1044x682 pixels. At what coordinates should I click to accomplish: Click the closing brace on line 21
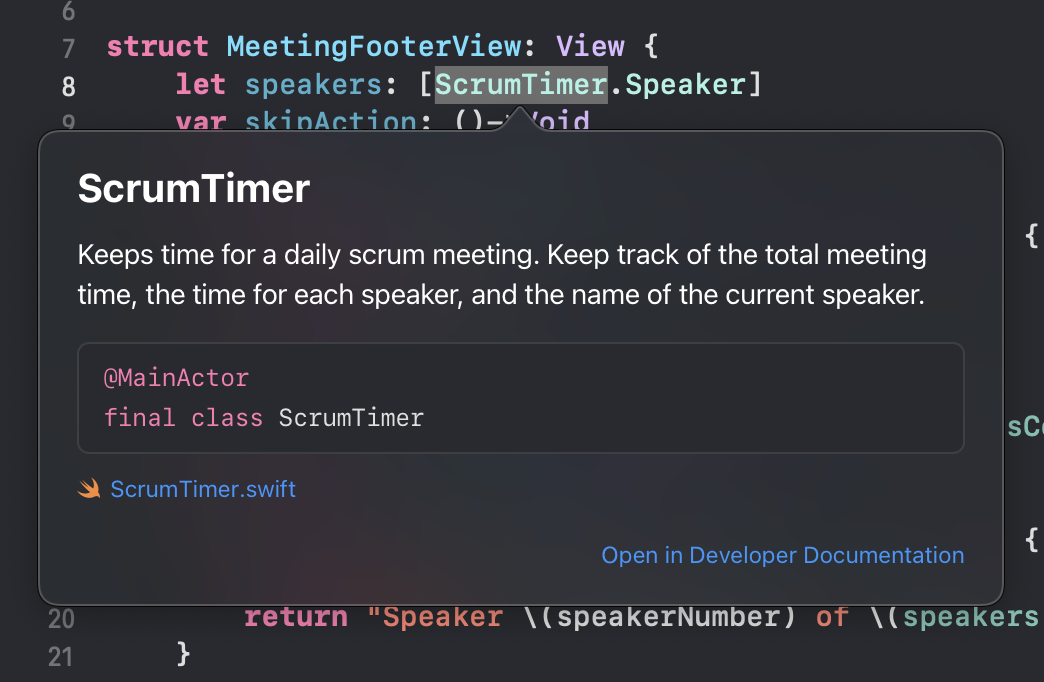coord(183,654)
